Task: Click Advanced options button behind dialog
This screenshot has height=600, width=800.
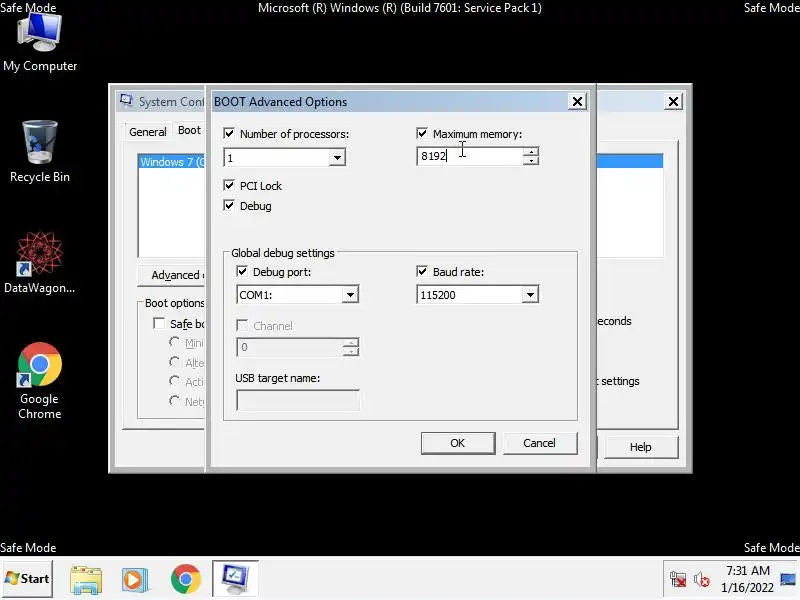Action: [x=171, y=275]
